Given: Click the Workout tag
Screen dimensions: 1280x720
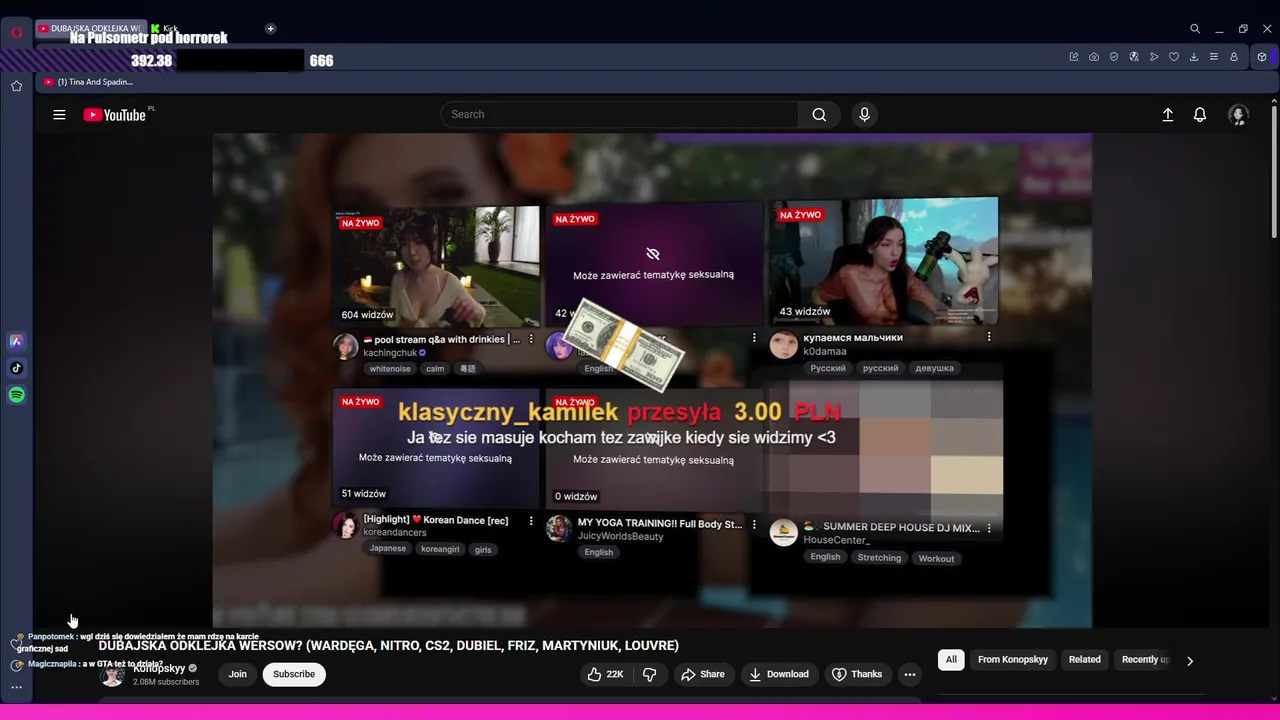Looking at the screenshot, I should [x=936, y=558].
